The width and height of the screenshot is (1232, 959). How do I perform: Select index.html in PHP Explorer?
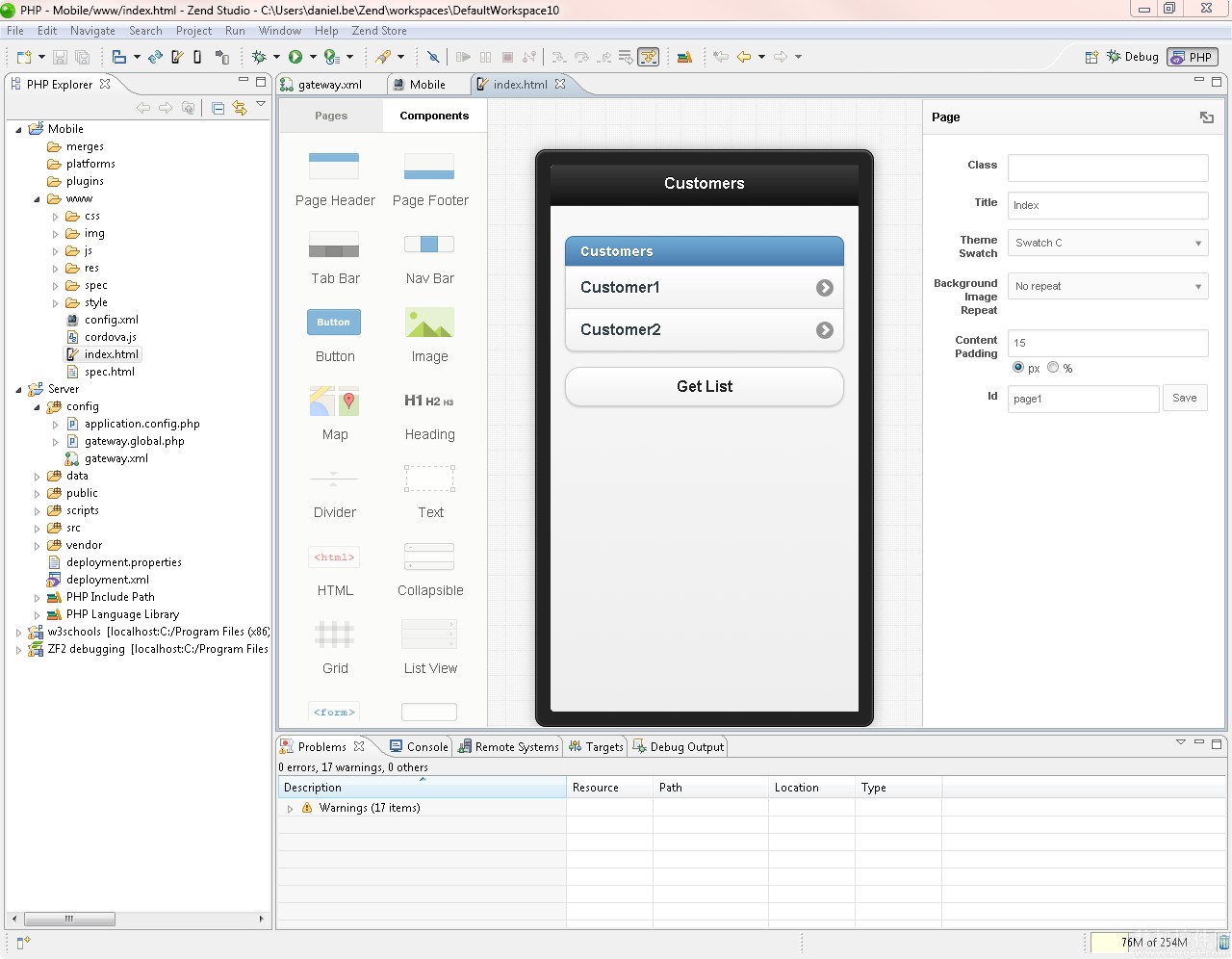102,354
